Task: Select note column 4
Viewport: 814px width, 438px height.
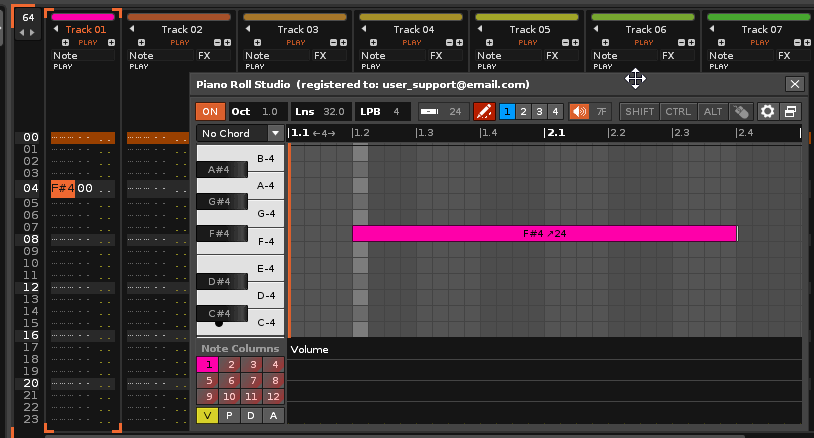Action: click(x=273, y=365)
